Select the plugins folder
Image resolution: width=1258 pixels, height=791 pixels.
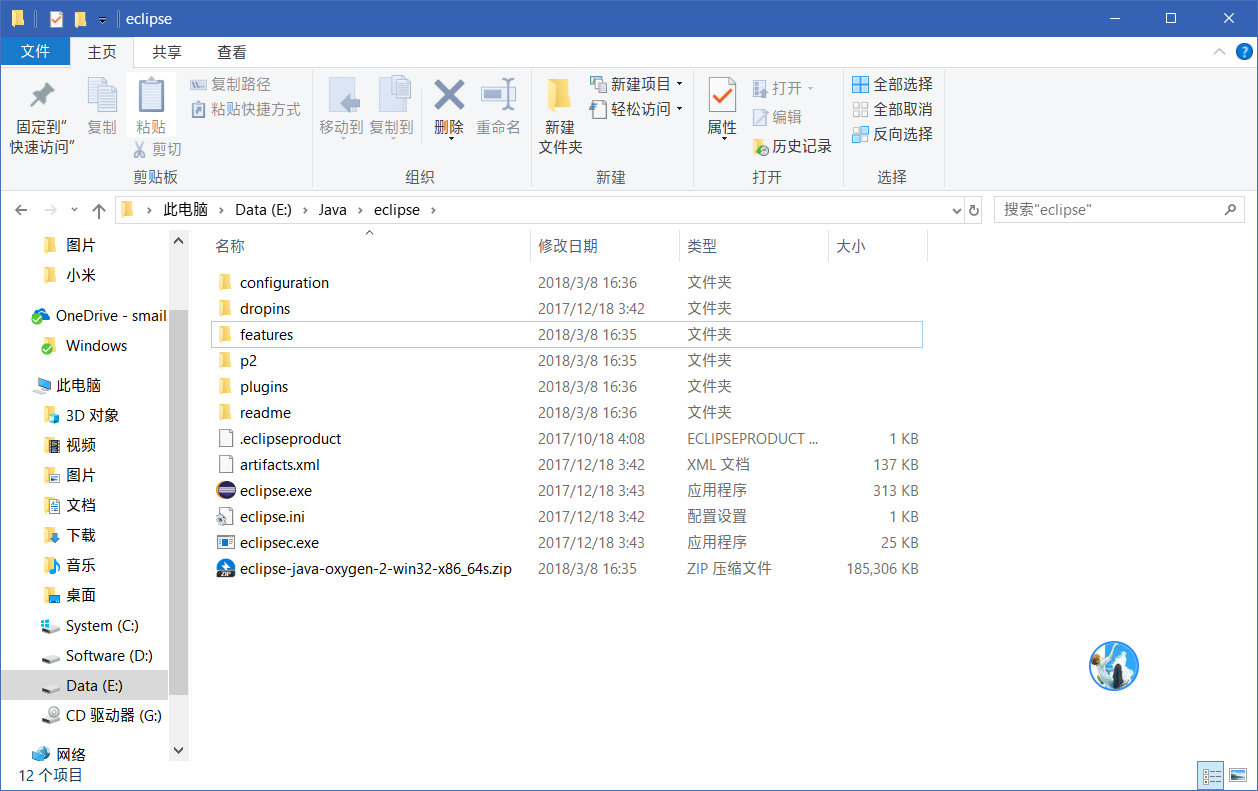[x=567, y=386]
